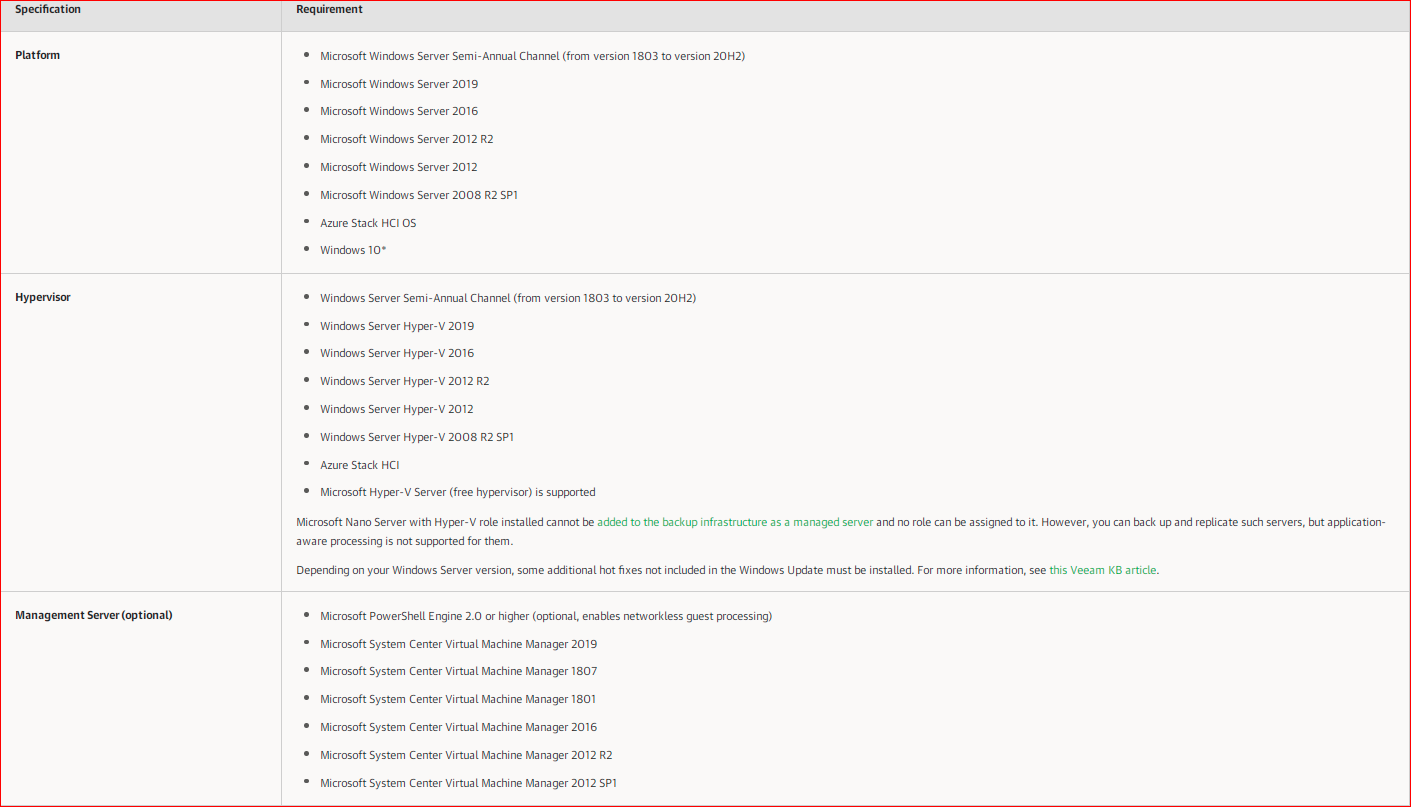
Task: Click 'Microsoft Hyper-V Server (free hypervisor) is supported'
Action: [x=458, y=492]
